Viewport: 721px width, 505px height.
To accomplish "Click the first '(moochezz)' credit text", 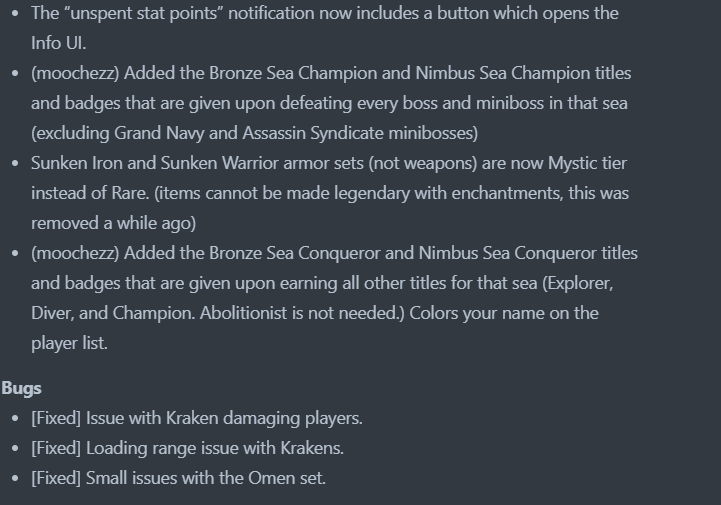I will point(75,74).
